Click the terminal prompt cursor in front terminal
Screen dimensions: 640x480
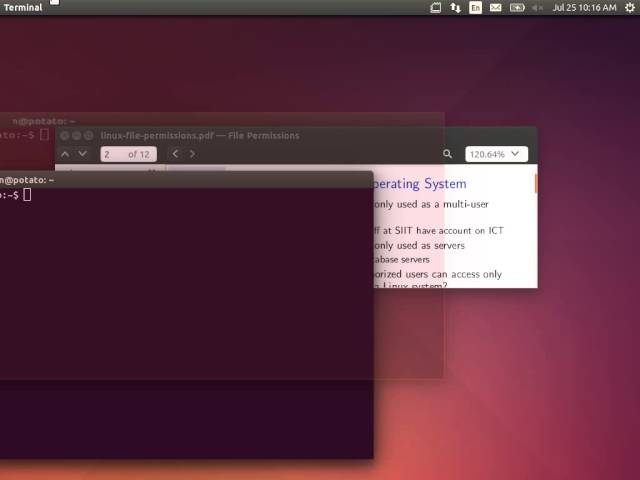[27, 195]
